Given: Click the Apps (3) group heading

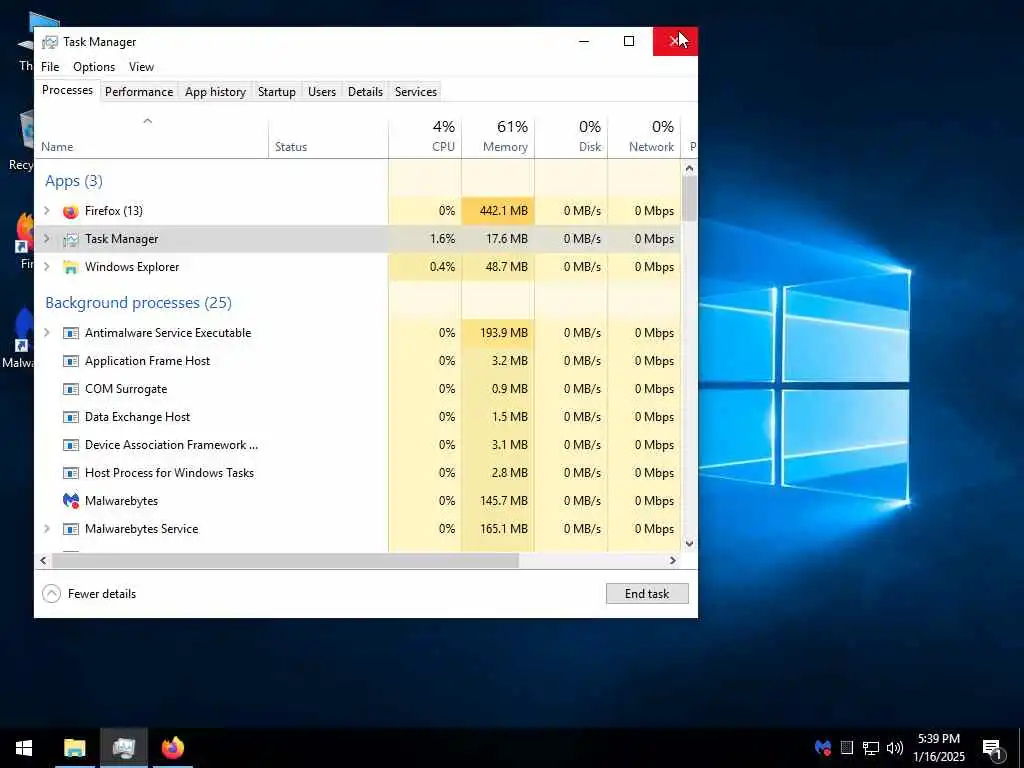Looking at the screenshot, I should tap(74, 181).
